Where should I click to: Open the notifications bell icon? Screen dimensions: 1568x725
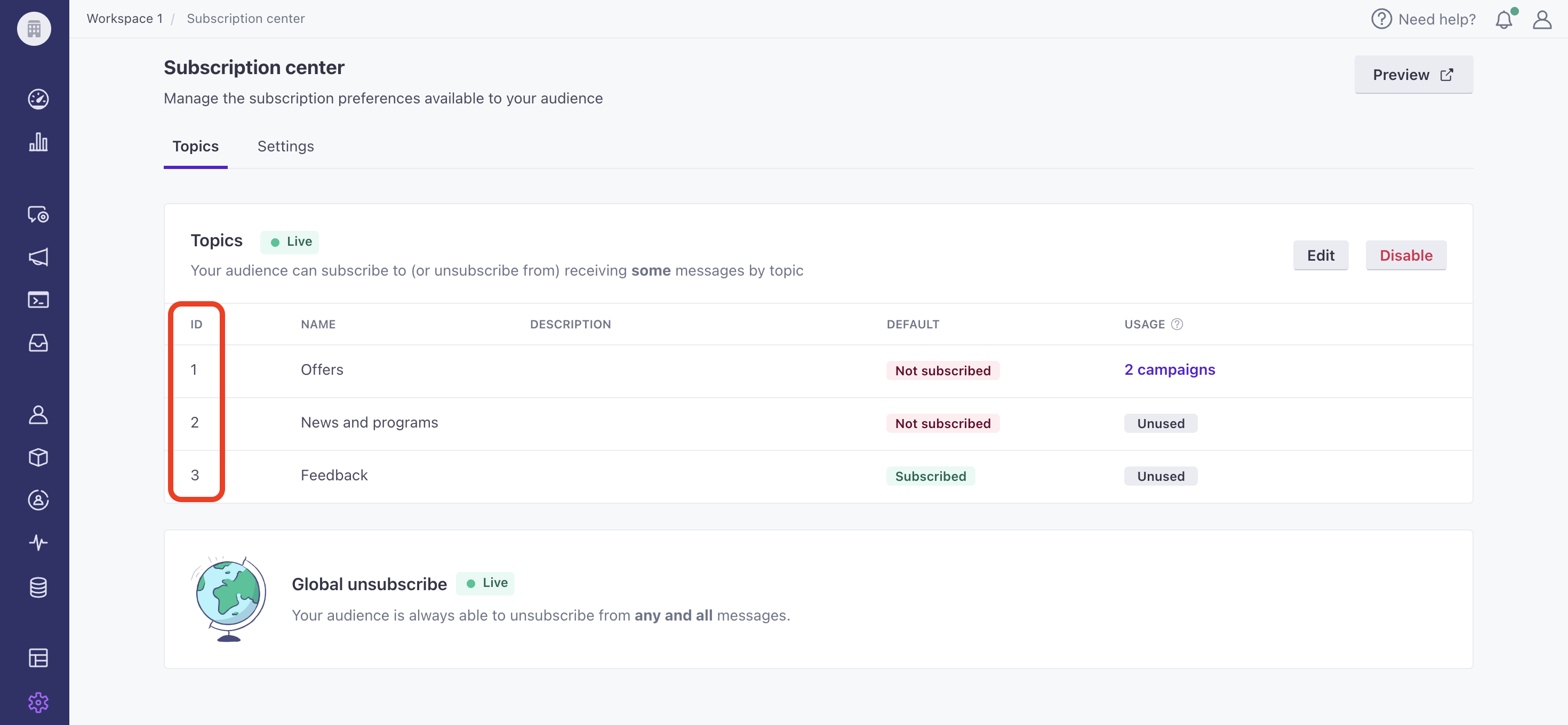(x=1505, y=19)
